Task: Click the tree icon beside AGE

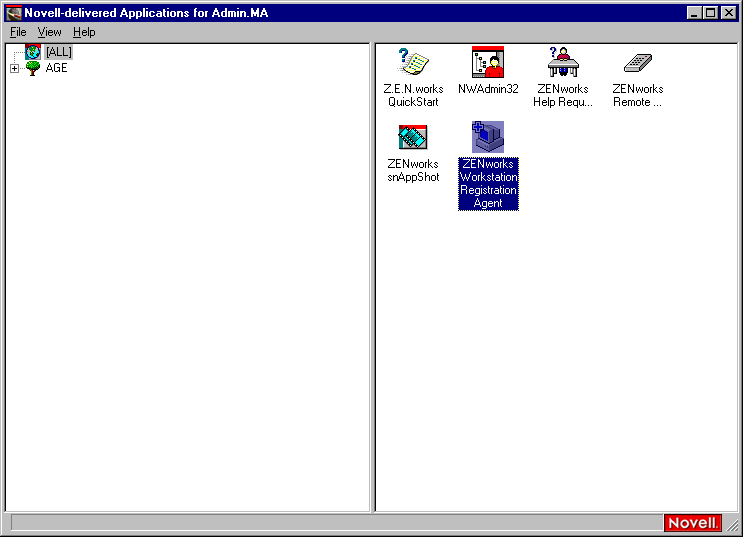Action: pyautogui.click(x=33, y=68)
